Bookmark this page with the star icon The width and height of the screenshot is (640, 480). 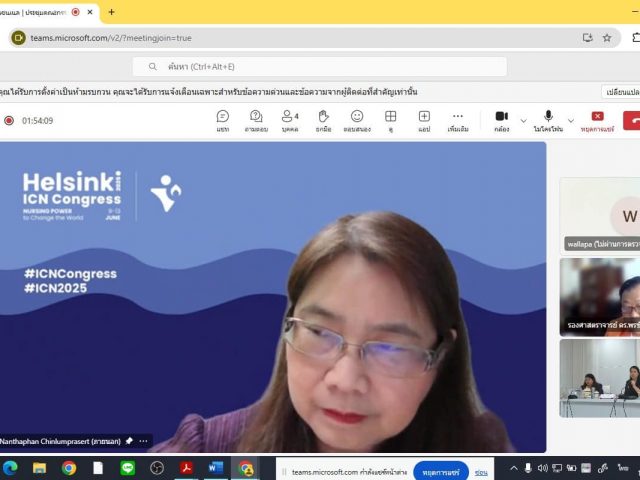click(607, 38)
